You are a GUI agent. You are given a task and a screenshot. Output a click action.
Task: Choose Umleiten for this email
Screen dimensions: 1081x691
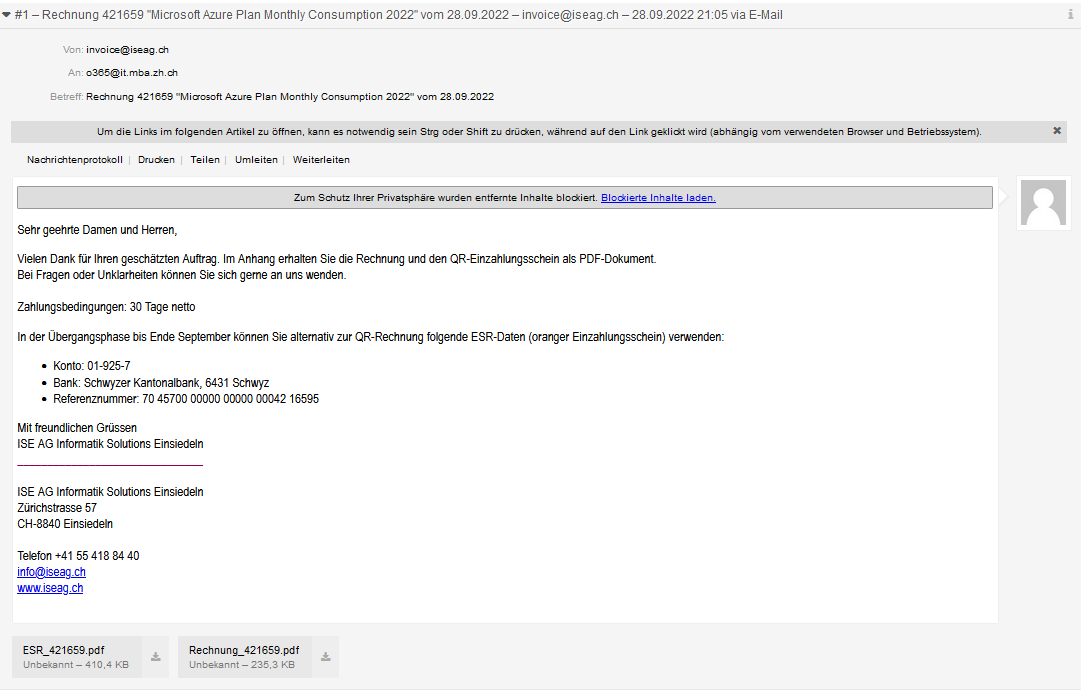click(x=256, y=159)
